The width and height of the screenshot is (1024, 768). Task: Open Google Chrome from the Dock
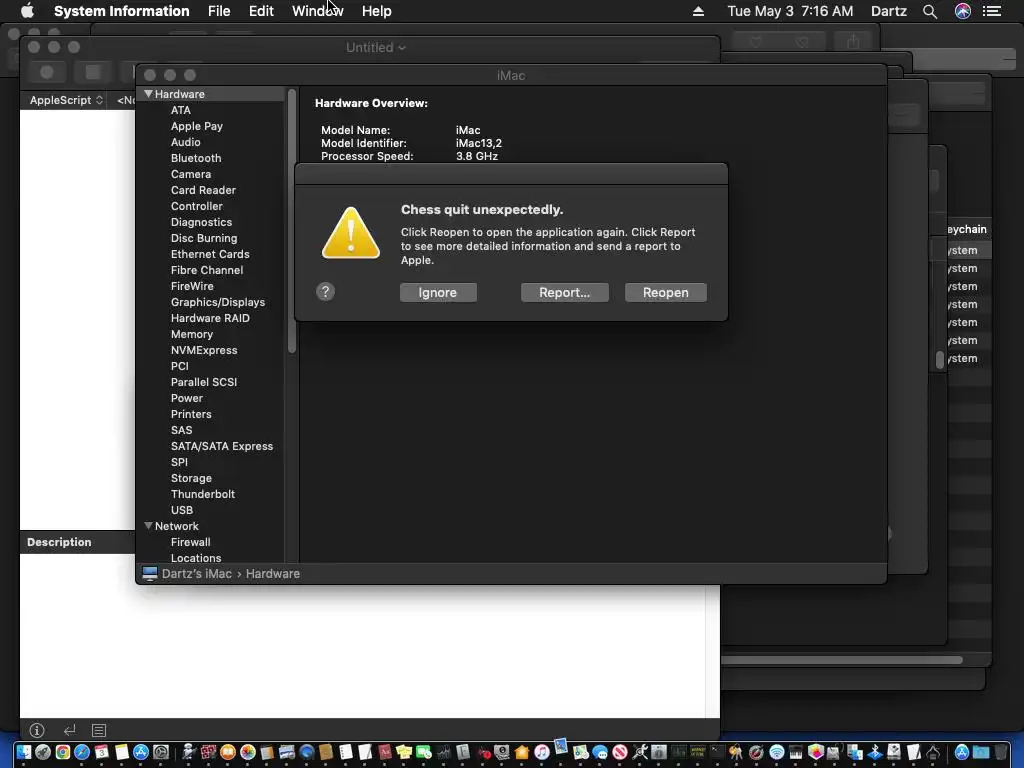[63, 752]
